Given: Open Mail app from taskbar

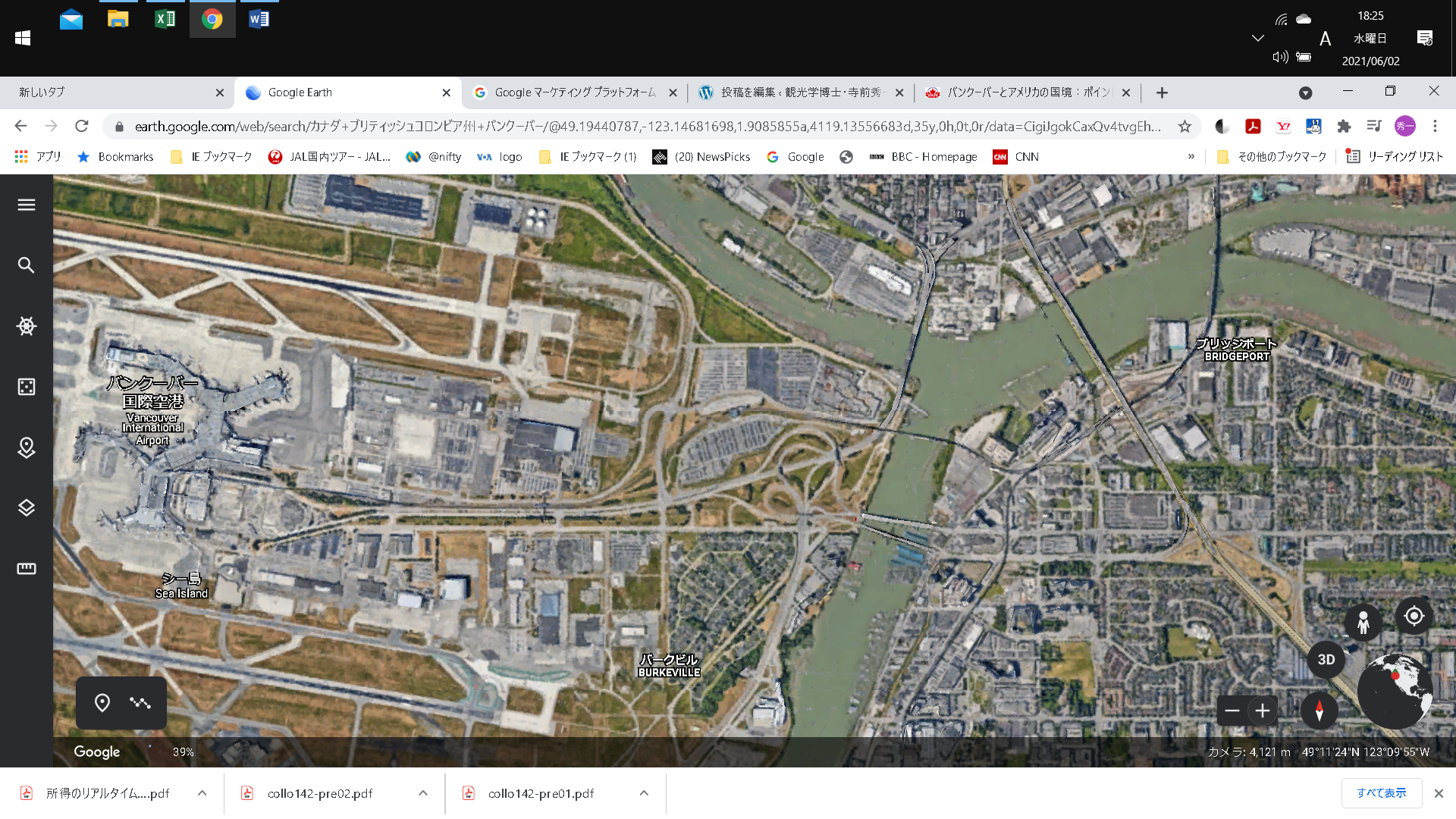Looking at the screenshot, I should click(71, 19).
